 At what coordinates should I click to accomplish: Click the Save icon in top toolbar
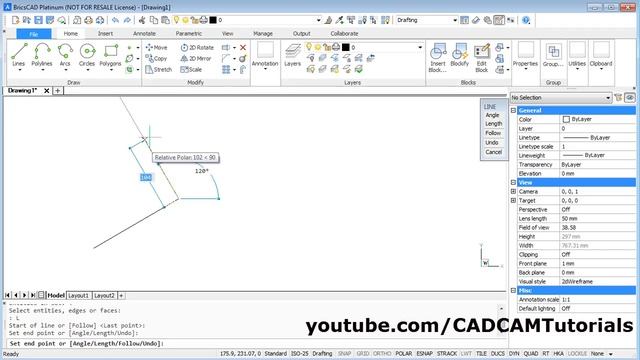click(x=38, y=20)
